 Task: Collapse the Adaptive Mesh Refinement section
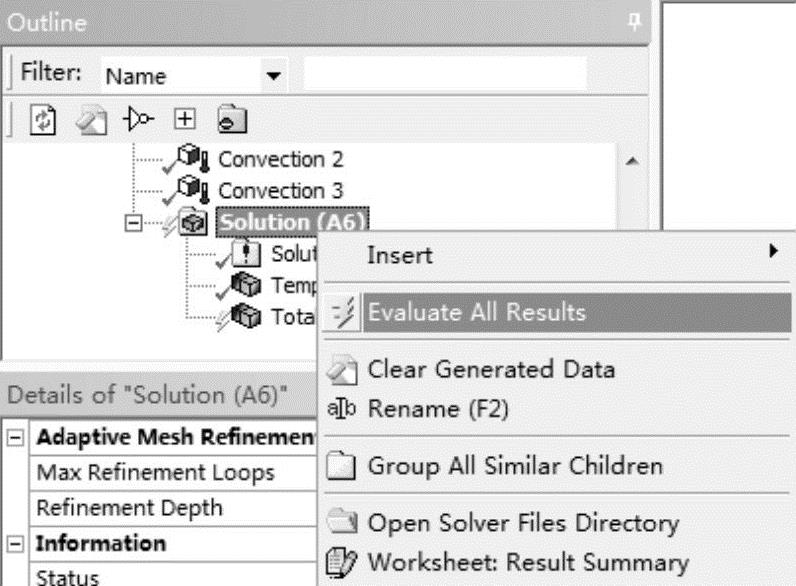(15, 437)
